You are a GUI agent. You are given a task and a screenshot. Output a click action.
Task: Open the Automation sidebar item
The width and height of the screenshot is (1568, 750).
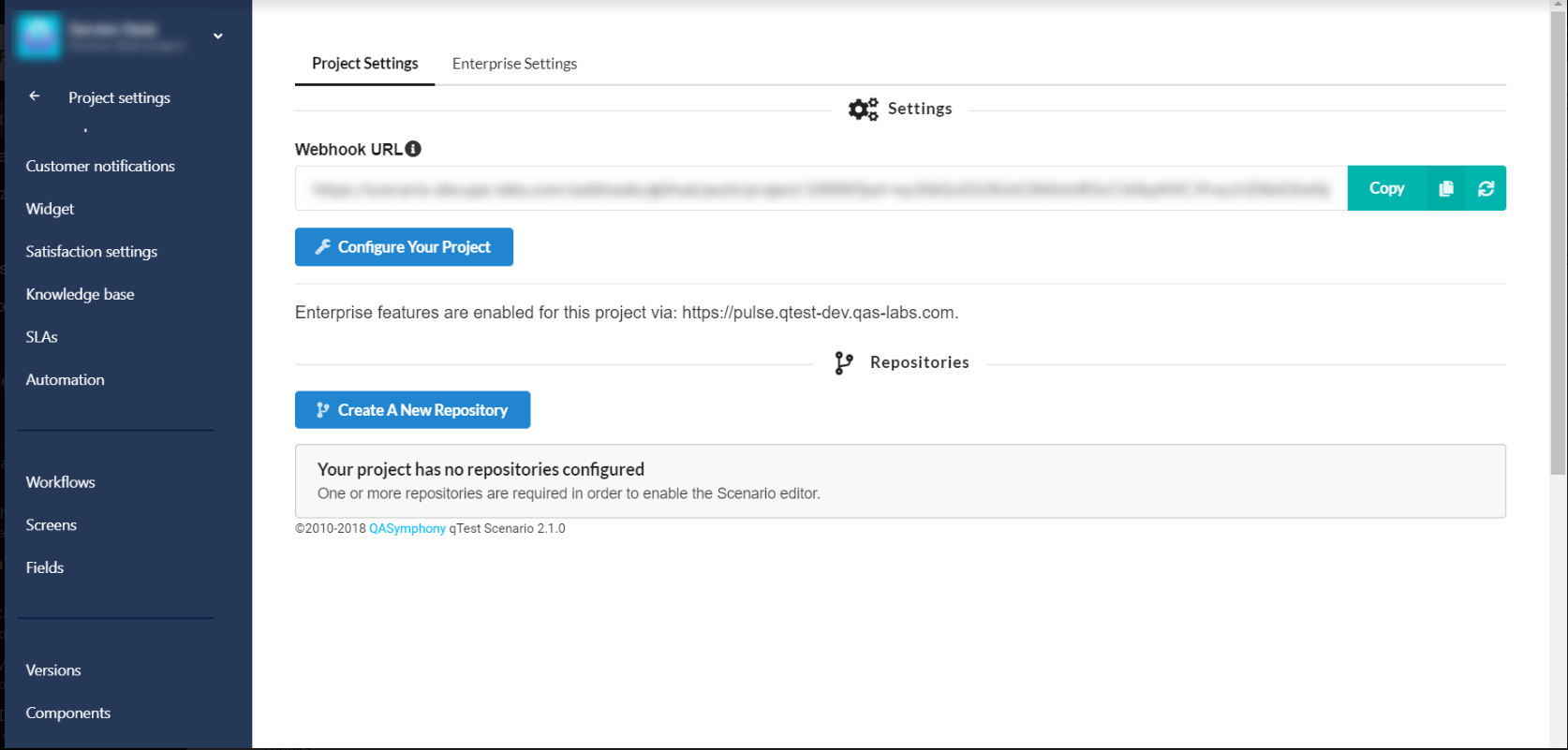(x=65, y=380)
